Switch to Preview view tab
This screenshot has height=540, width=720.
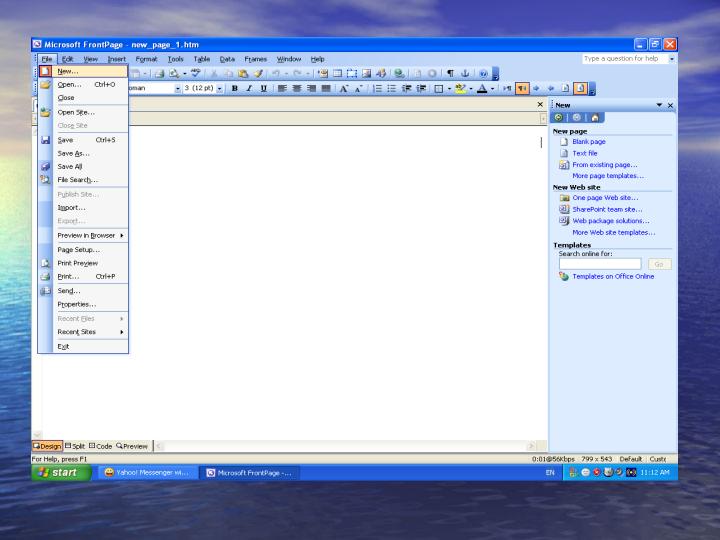tap(132, 446)
